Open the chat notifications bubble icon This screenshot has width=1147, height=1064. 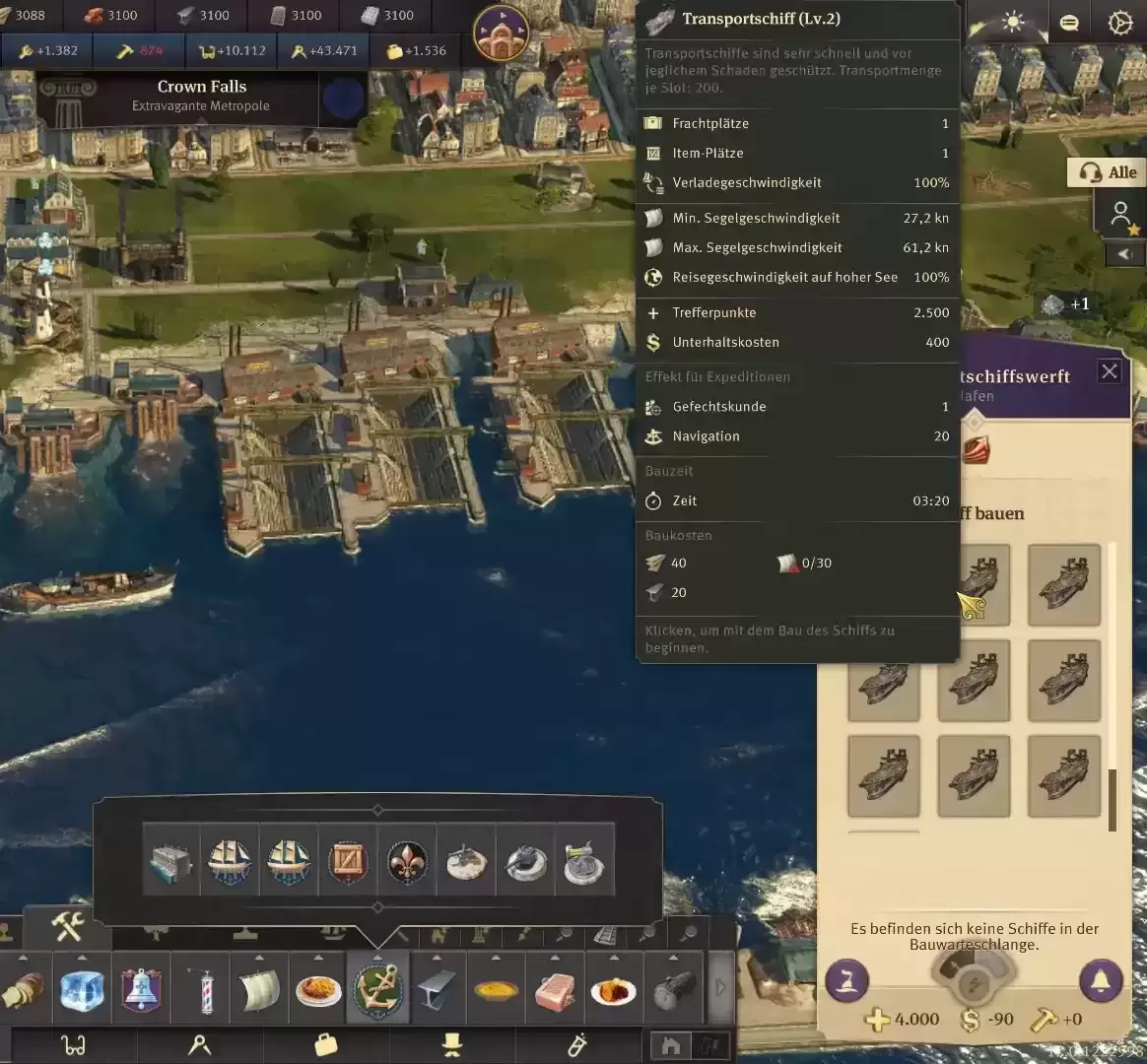[1069, 23]
